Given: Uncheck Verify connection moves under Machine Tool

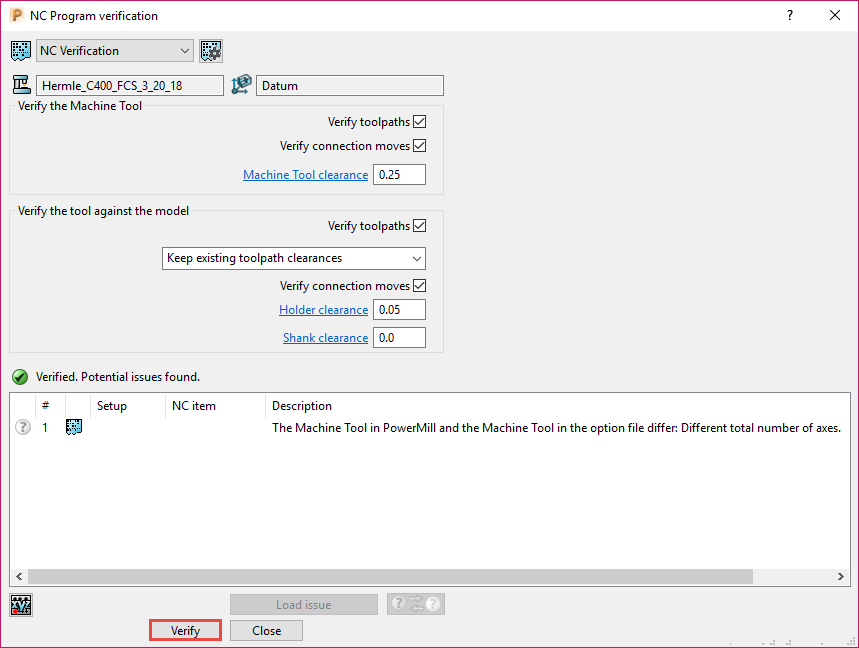Looking at the screenshot, I should click(421, 145).
